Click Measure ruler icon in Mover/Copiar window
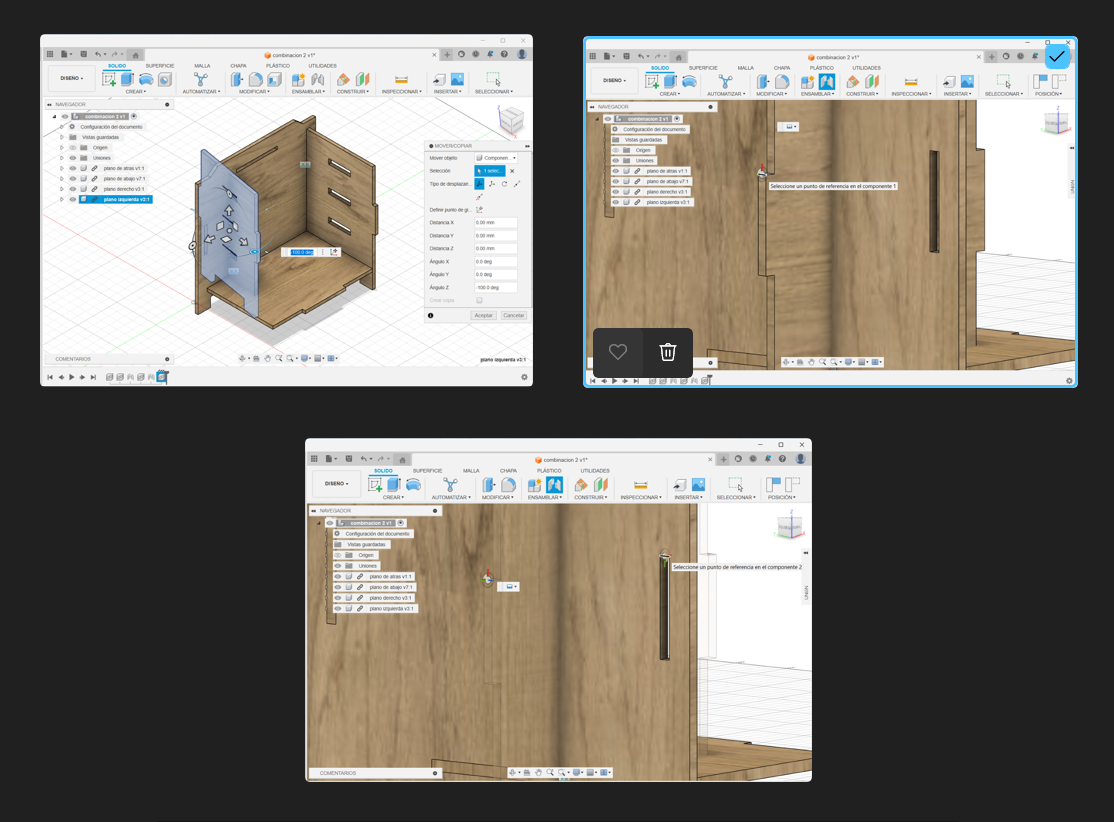Screen dimensions: 1114x822 pyautogui.click(x=401, y=80)
